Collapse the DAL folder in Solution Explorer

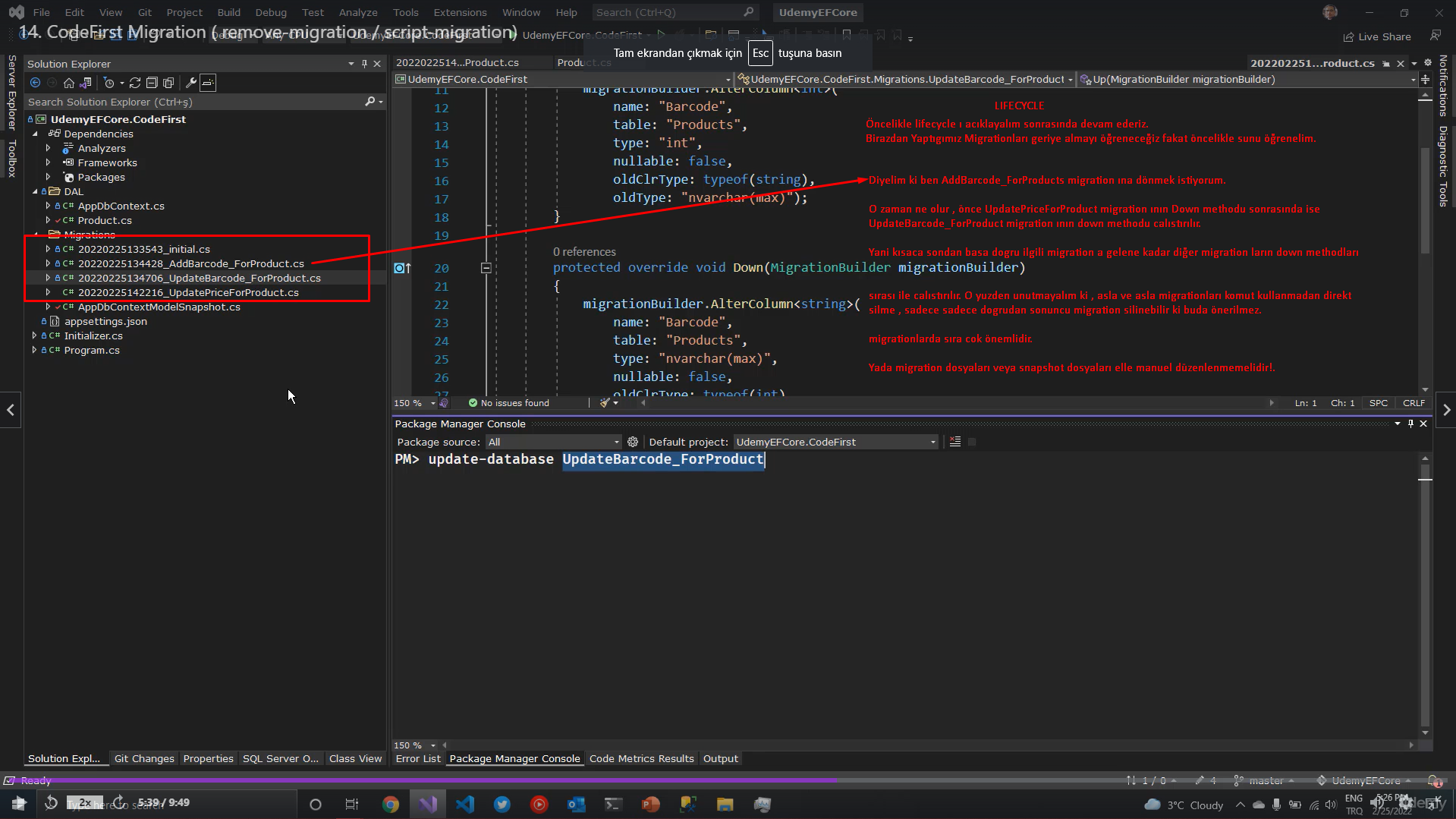(35, 191)
